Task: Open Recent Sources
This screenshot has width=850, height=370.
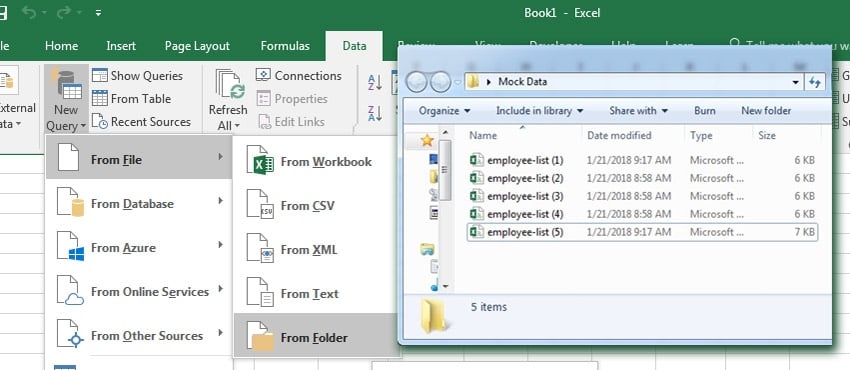Action: tap(141, 122)
